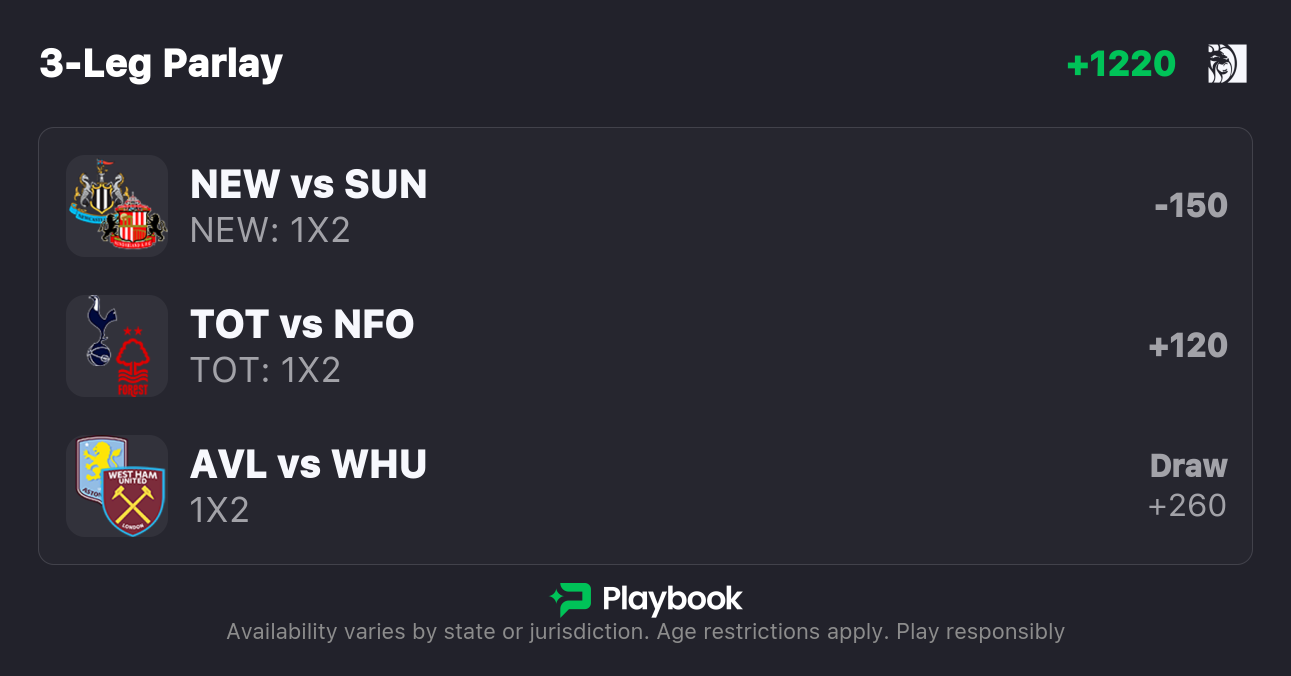Select the -150 odds for Newcastle

click(1190, 206)
